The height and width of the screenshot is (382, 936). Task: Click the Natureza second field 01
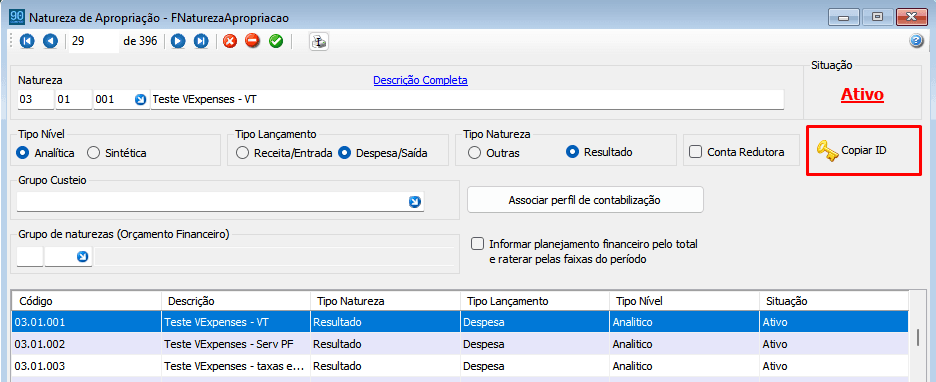pos(73,100)
